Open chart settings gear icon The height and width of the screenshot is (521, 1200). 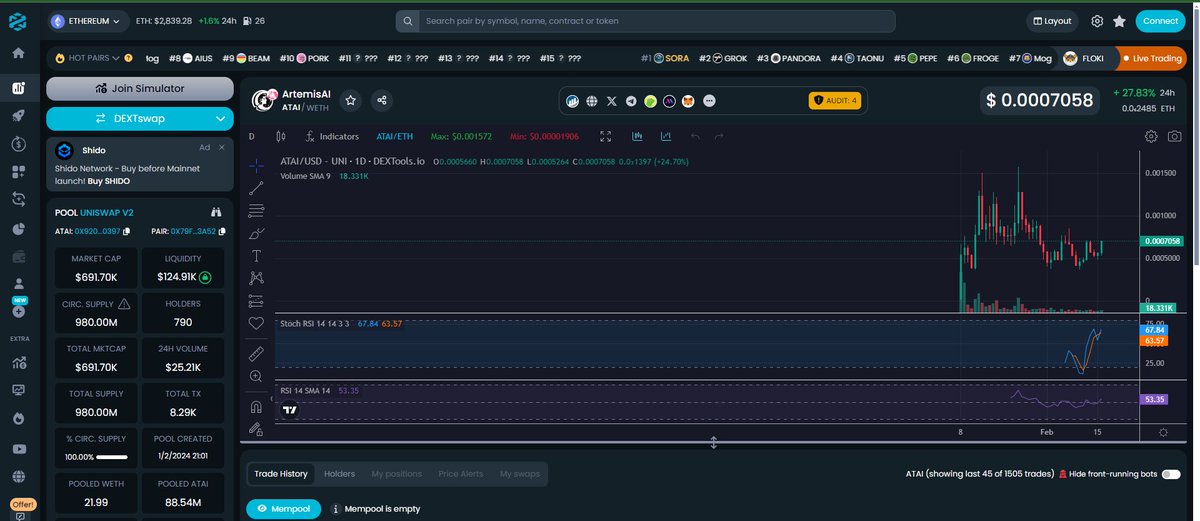1151,136
